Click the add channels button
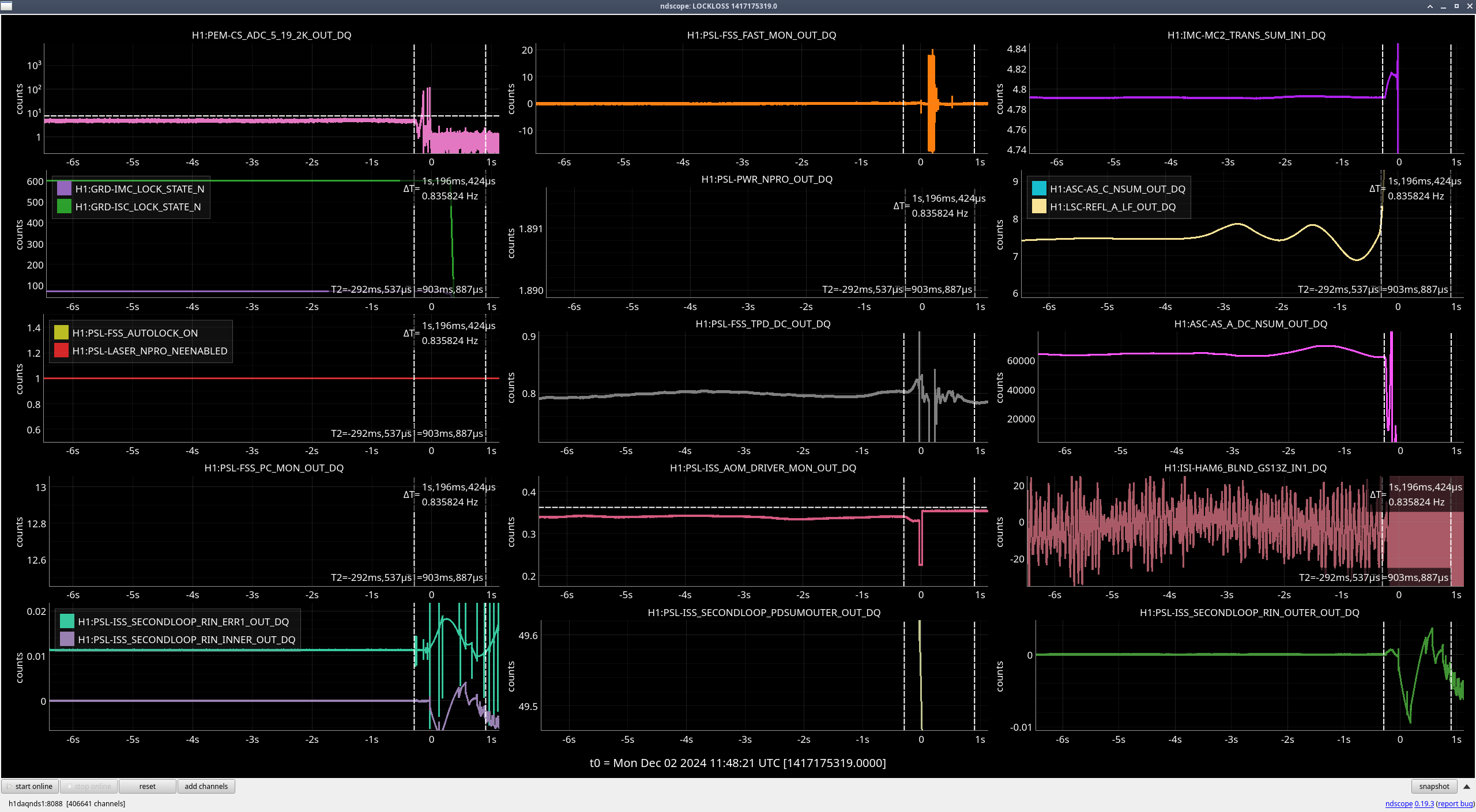The width and height of the screenshot is (1476, 812). [206, 786]
